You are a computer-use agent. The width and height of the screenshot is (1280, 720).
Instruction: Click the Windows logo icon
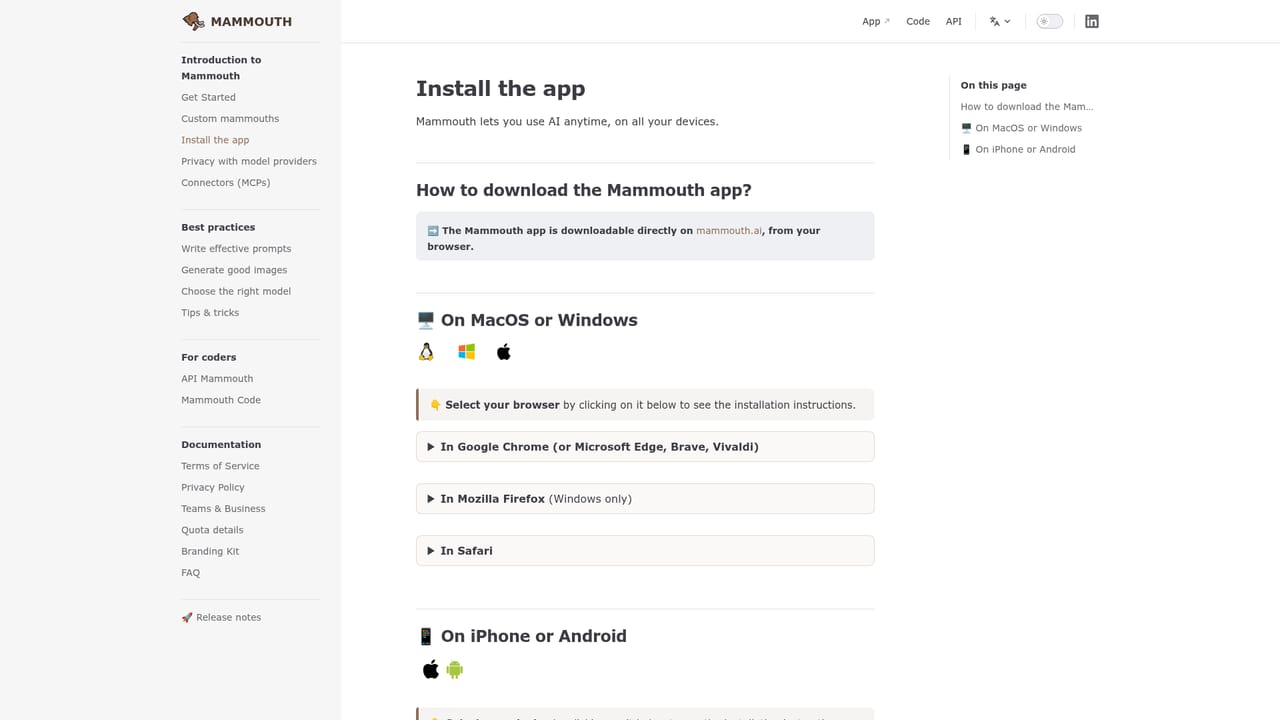466,352
